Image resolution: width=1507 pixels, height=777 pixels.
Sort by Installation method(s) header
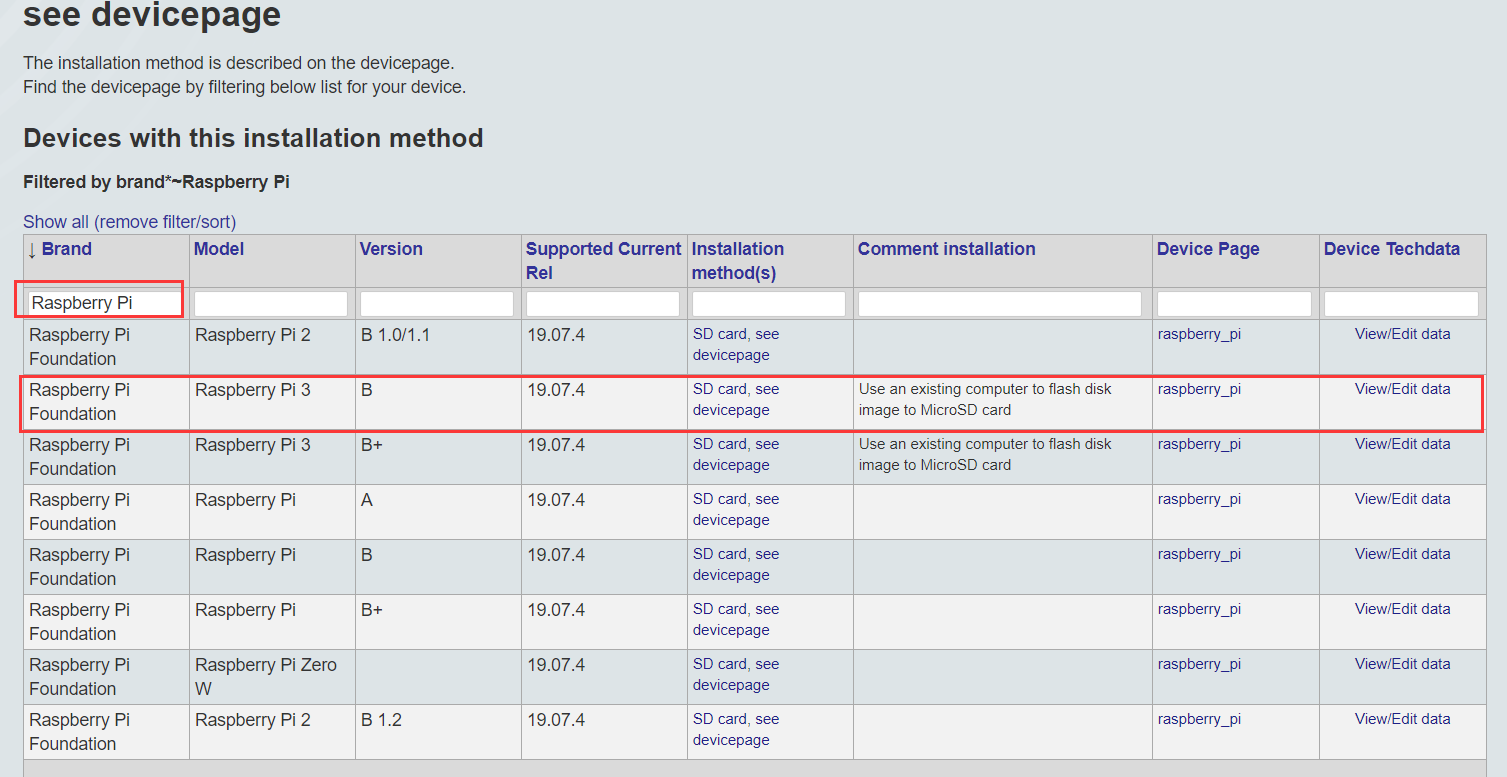click(x=738, y=261)
